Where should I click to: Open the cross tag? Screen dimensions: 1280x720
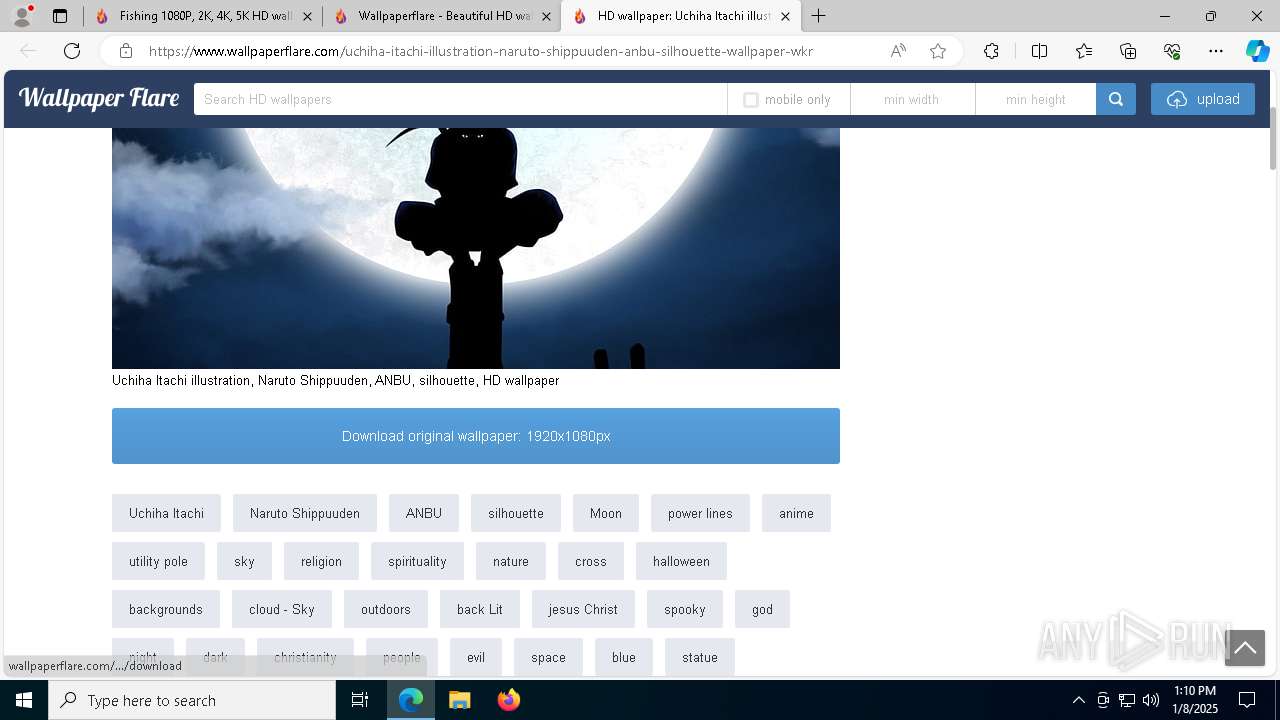[591, 561]
